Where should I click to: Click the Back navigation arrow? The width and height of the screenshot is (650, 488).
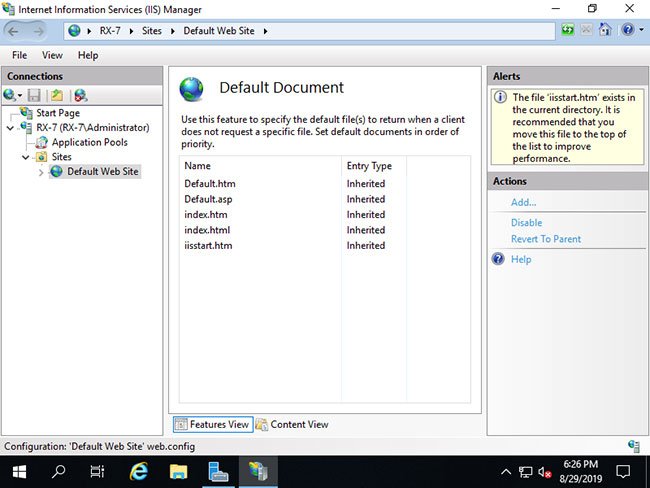[13, 31]
